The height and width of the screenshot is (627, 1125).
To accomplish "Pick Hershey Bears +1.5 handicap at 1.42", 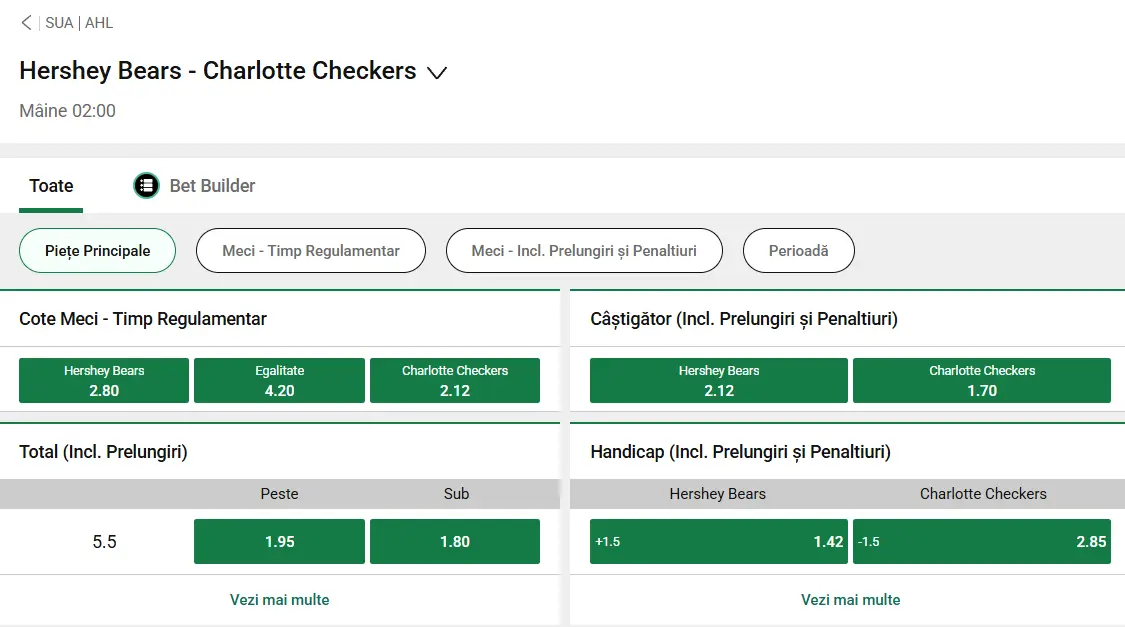I will 718,541.
